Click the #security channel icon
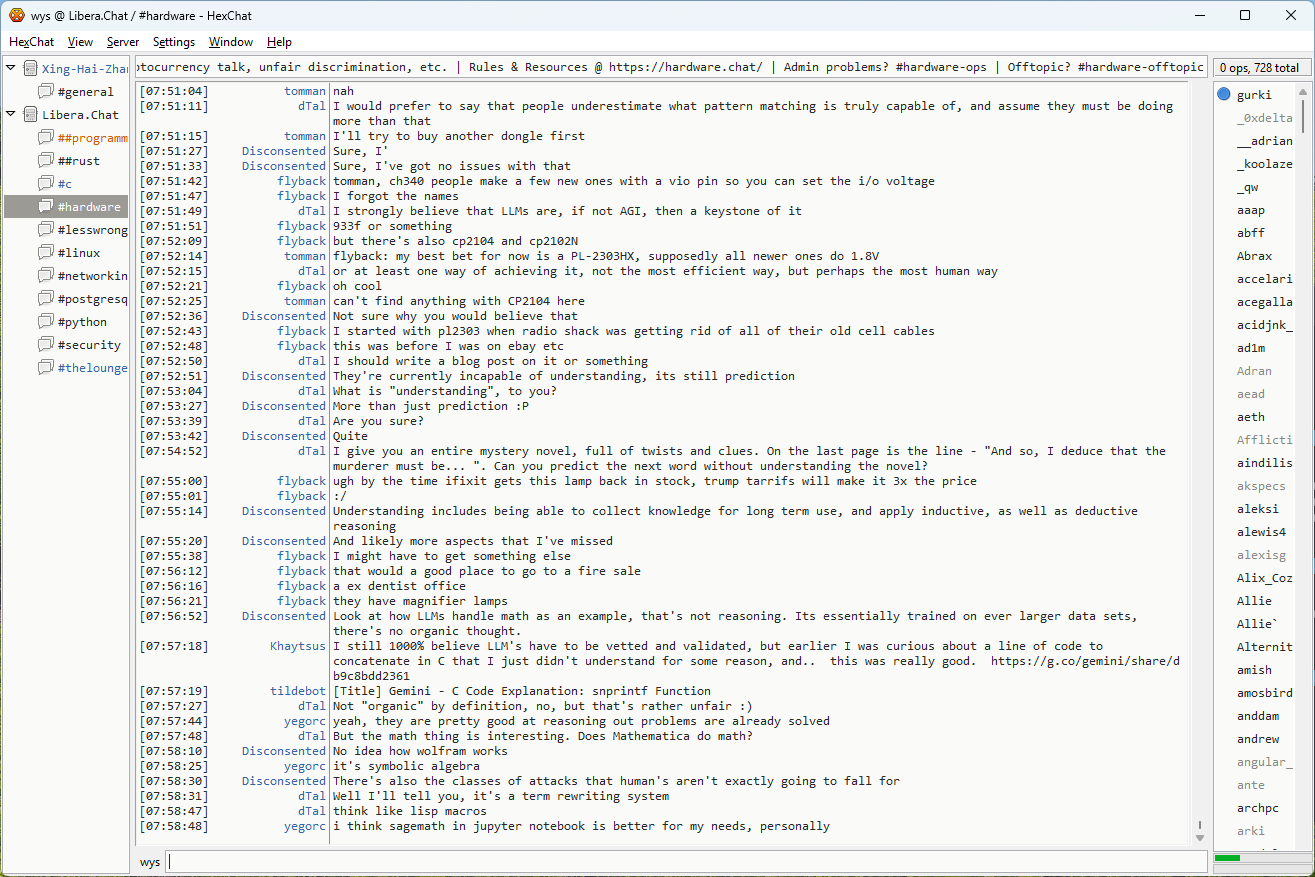The image size is (1315, 877). coord(46,345)
